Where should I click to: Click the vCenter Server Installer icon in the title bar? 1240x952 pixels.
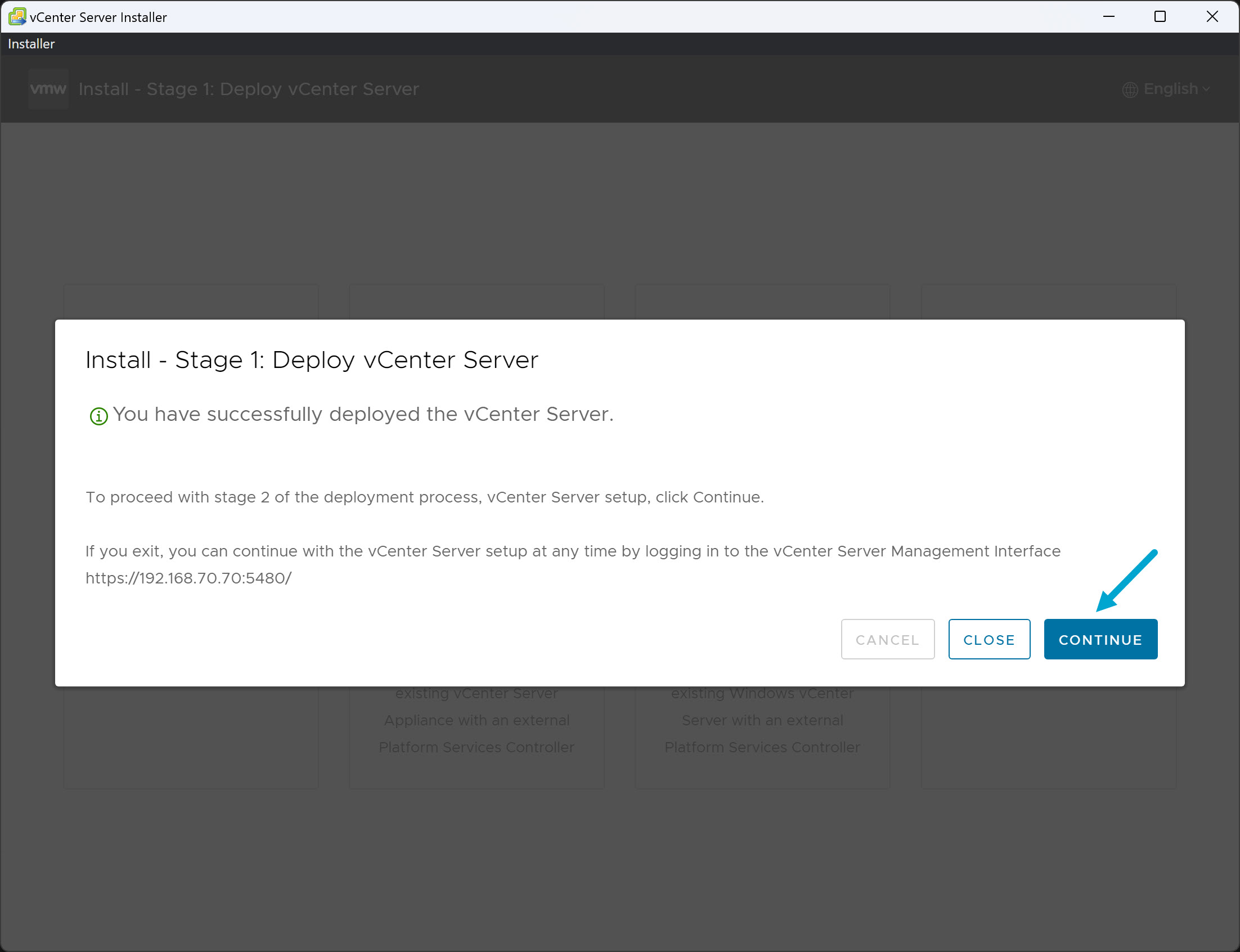click(x=16, y=16)
